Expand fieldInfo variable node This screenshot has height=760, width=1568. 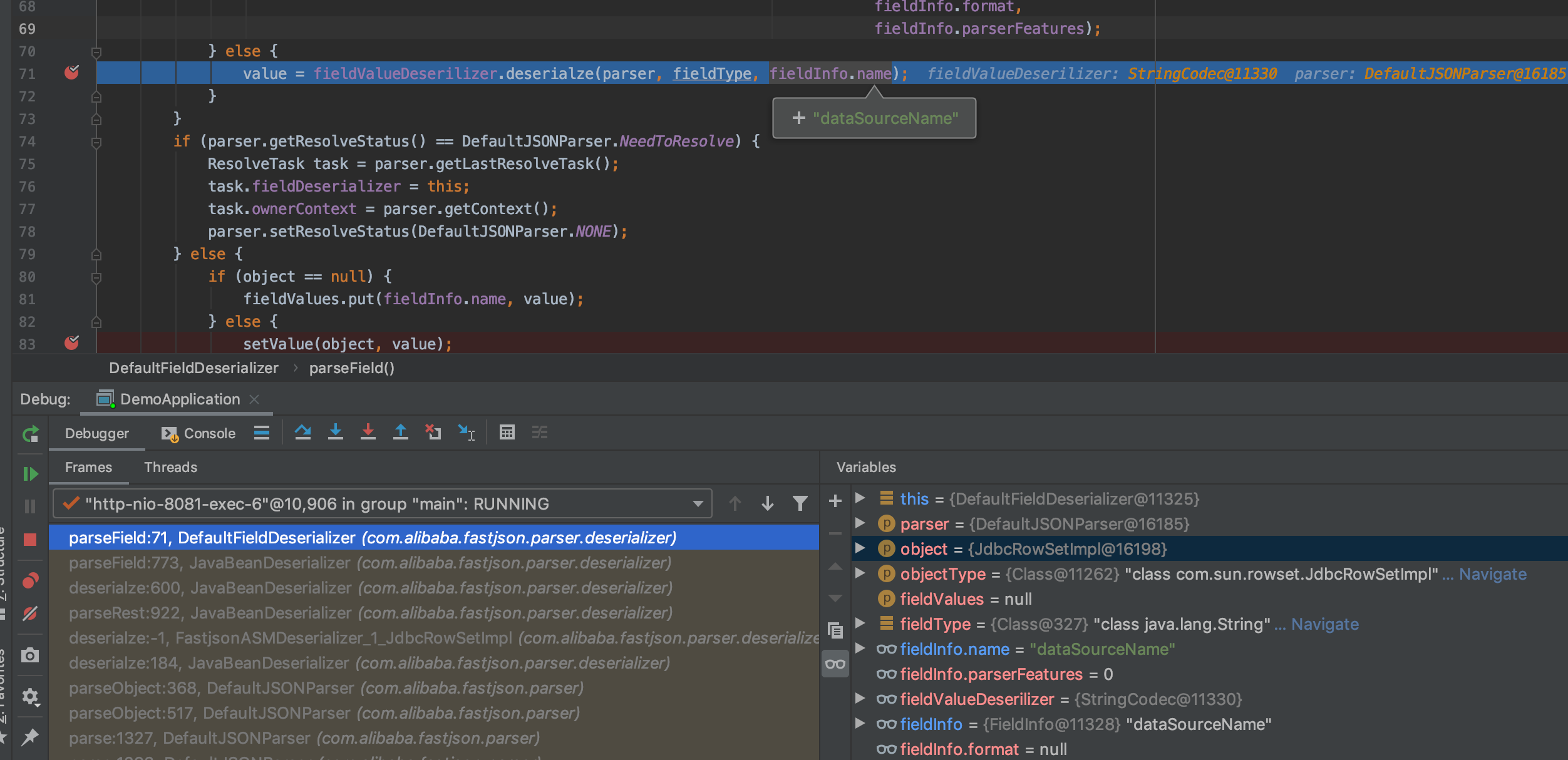coord(860,724)
